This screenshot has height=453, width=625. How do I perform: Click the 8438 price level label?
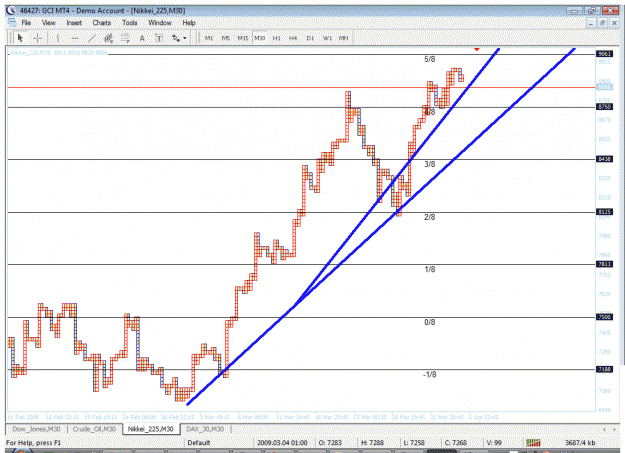pyautogui.click(x=604, y=159)
